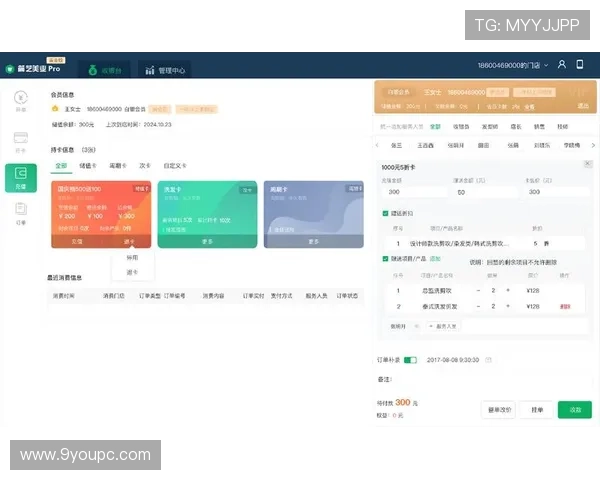
Task: Increase quantity on gift row 2
Action: click(x=508, y=307)
